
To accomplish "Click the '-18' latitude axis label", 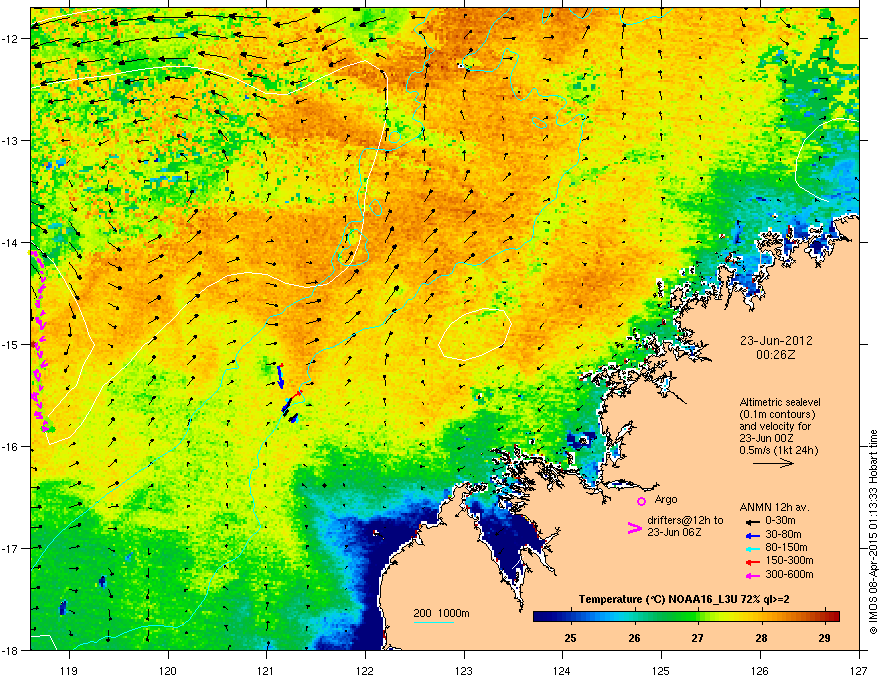I will pos(10,650).
